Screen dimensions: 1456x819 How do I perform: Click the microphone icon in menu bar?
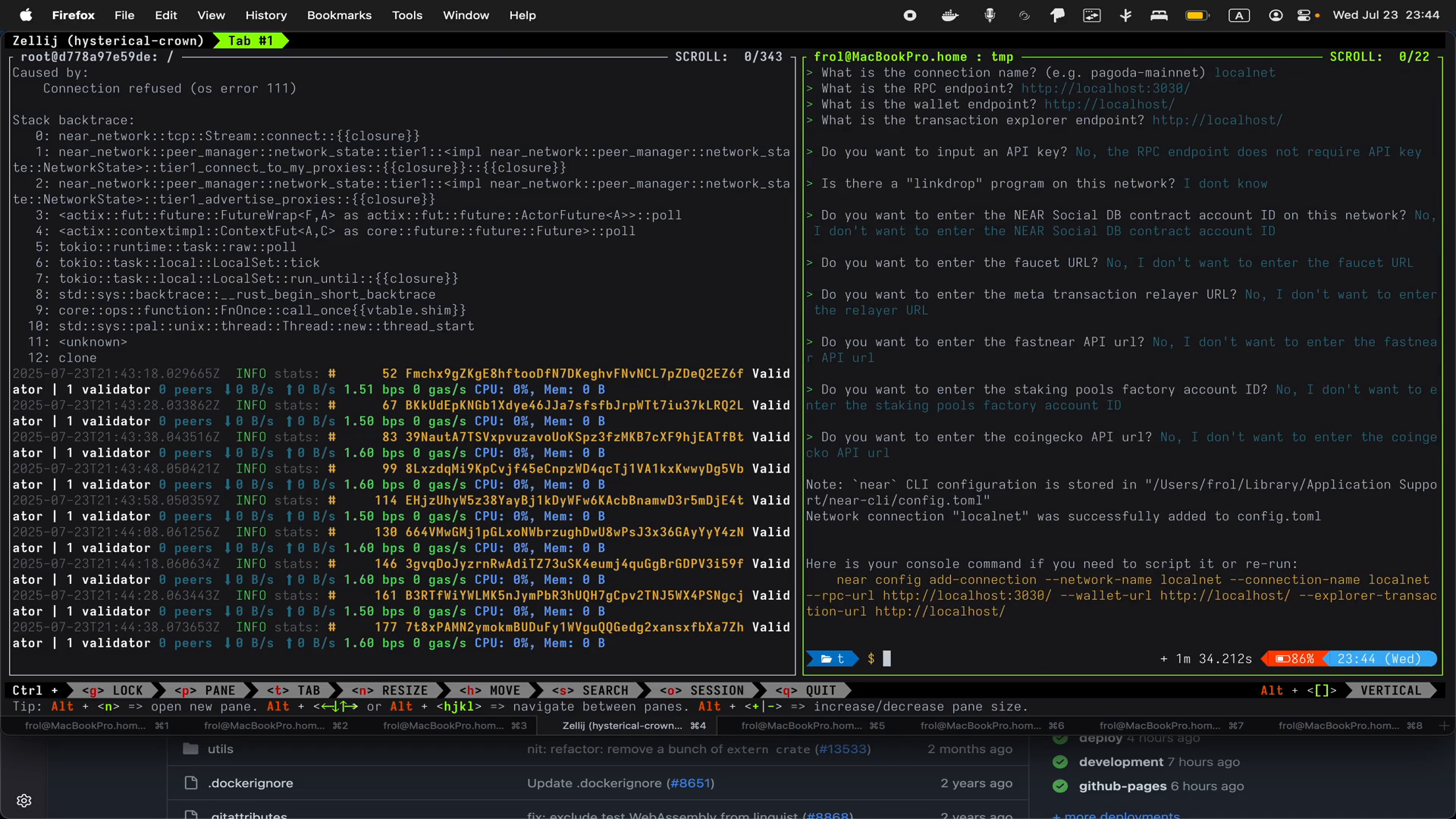point(990,15)
